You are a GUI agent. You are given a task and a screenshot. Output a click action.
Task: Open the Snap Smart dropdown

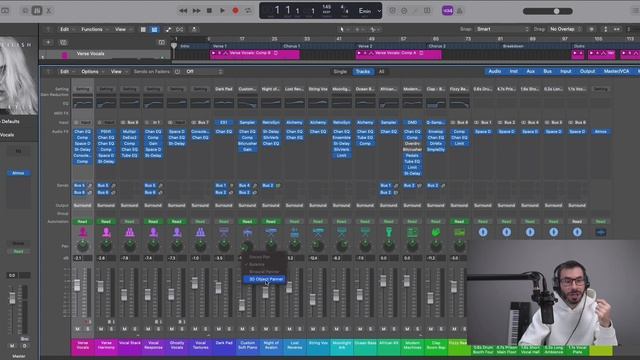click(502, 29)
